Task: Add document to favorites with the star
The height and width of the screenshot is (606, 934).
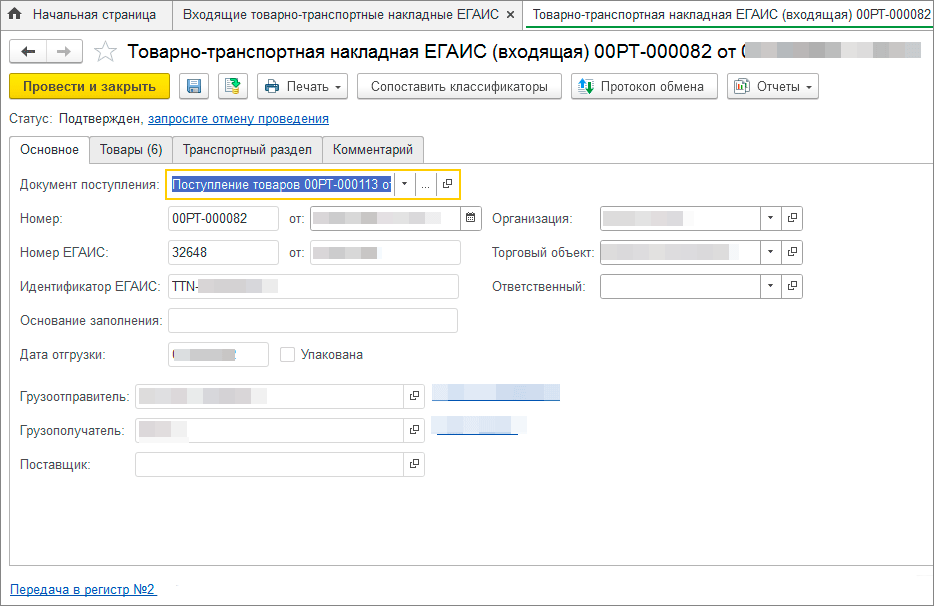Action: point(105,52)
